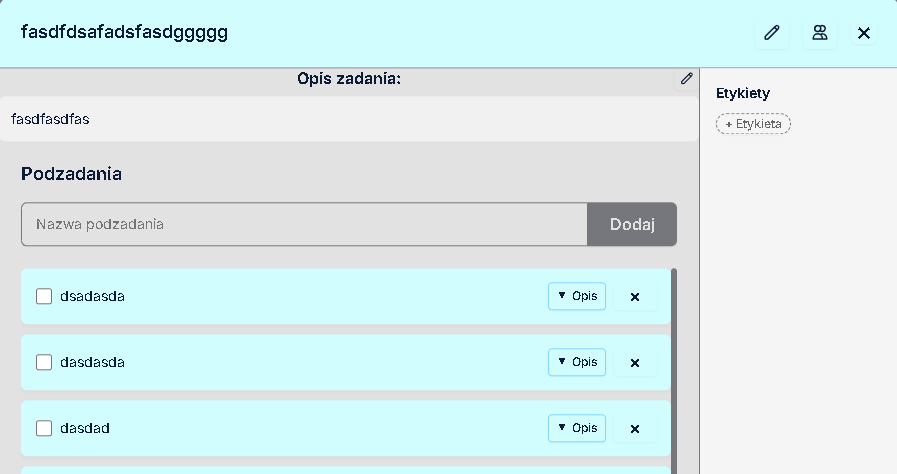Close the task dialog with X
This screenshot has height=474, width=897.
pyautogui.click(x=864, y=33)
